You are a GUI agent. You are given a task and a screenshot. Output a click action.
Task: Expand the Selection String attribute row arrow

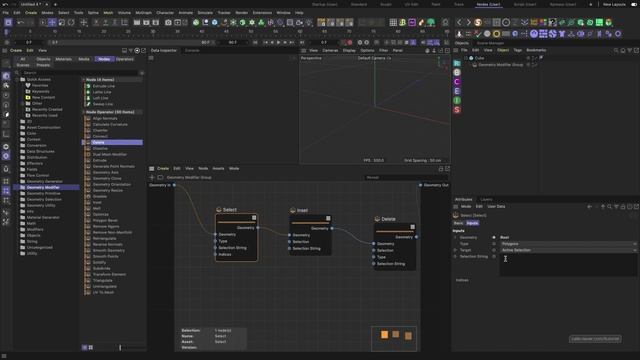(456, 256)
